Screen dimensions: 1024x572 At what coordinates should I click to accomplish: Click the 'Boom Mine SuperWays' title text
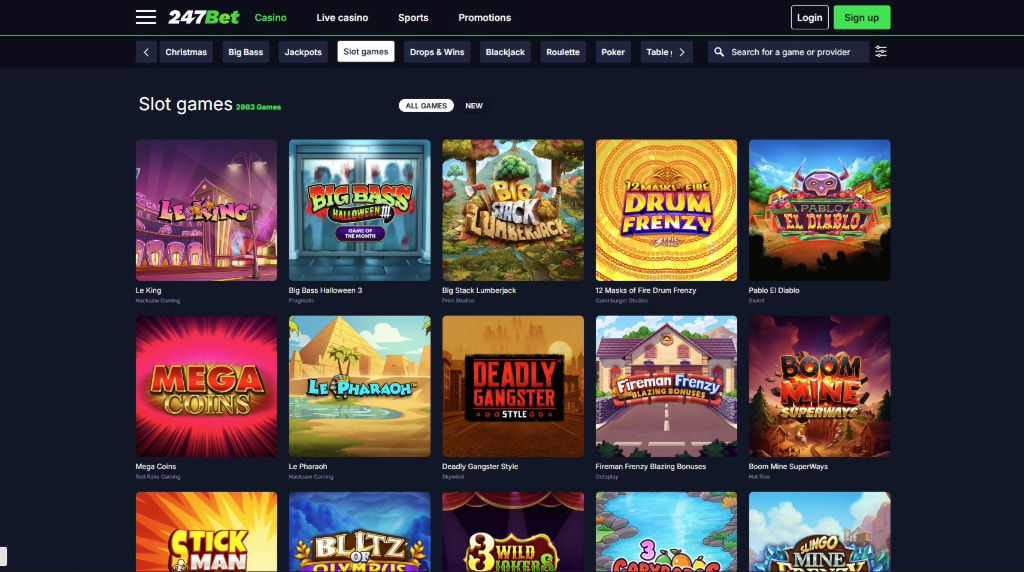pyautogui.click(x=788, y=467)
